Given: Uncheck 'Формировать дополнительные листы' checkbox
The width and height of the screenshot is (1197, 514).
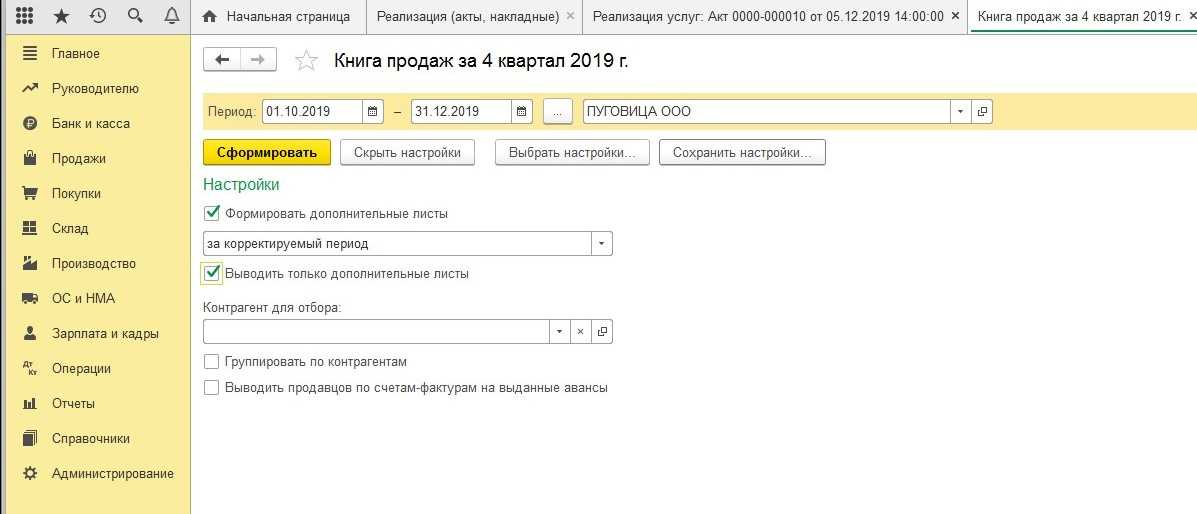Looking at the screenshot, I should point(211,213).
